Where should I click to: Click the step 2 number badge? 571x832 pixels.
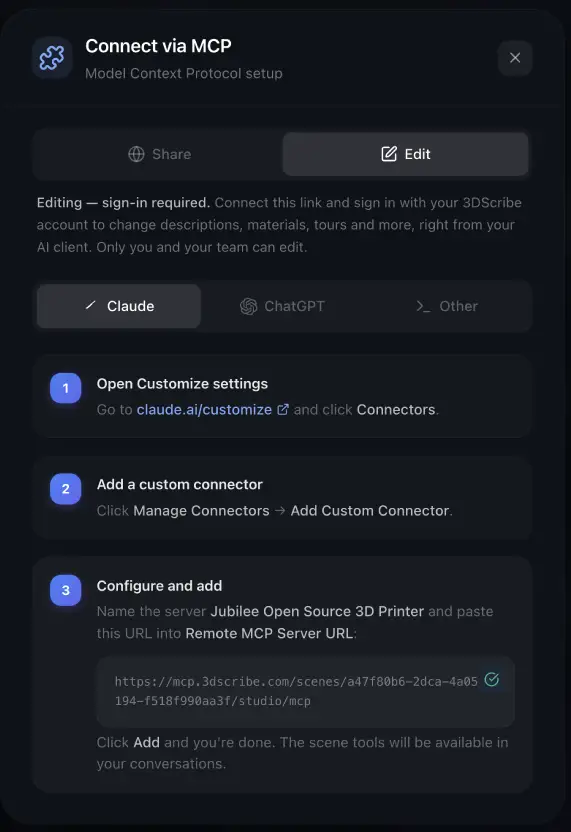66,489
